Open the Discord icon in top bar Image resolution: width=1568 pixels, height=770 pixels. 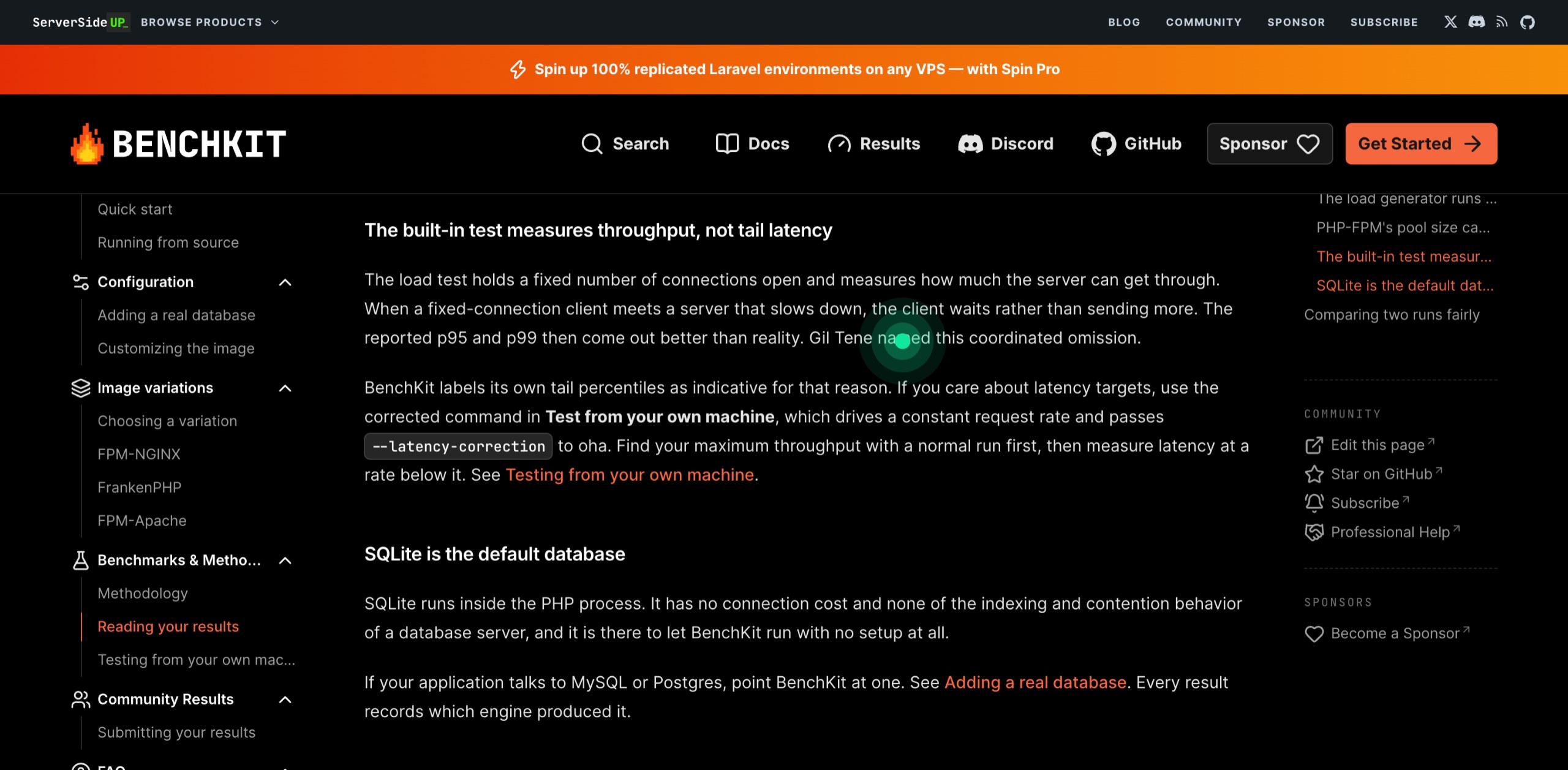[1477, 22]
